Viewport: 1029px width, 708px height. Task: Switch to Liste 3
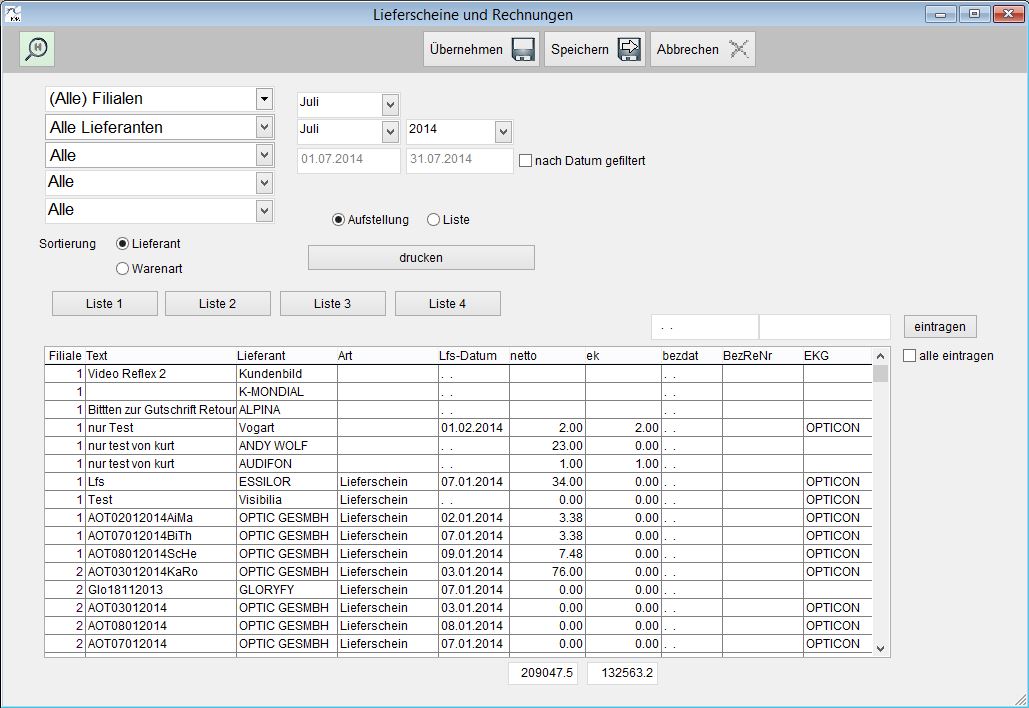pos(332,304)
